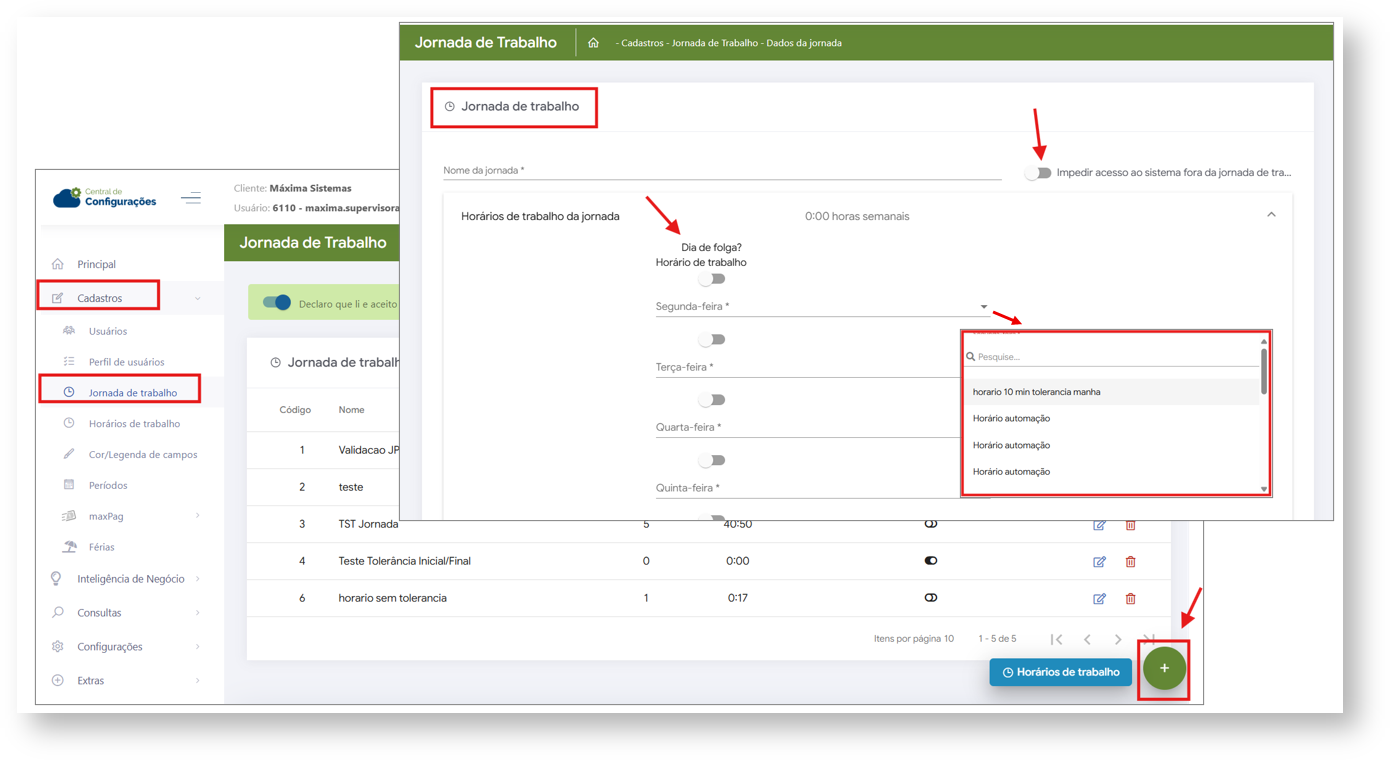Open Horários de trabalho in the sidebar

[x=134, y=423]
